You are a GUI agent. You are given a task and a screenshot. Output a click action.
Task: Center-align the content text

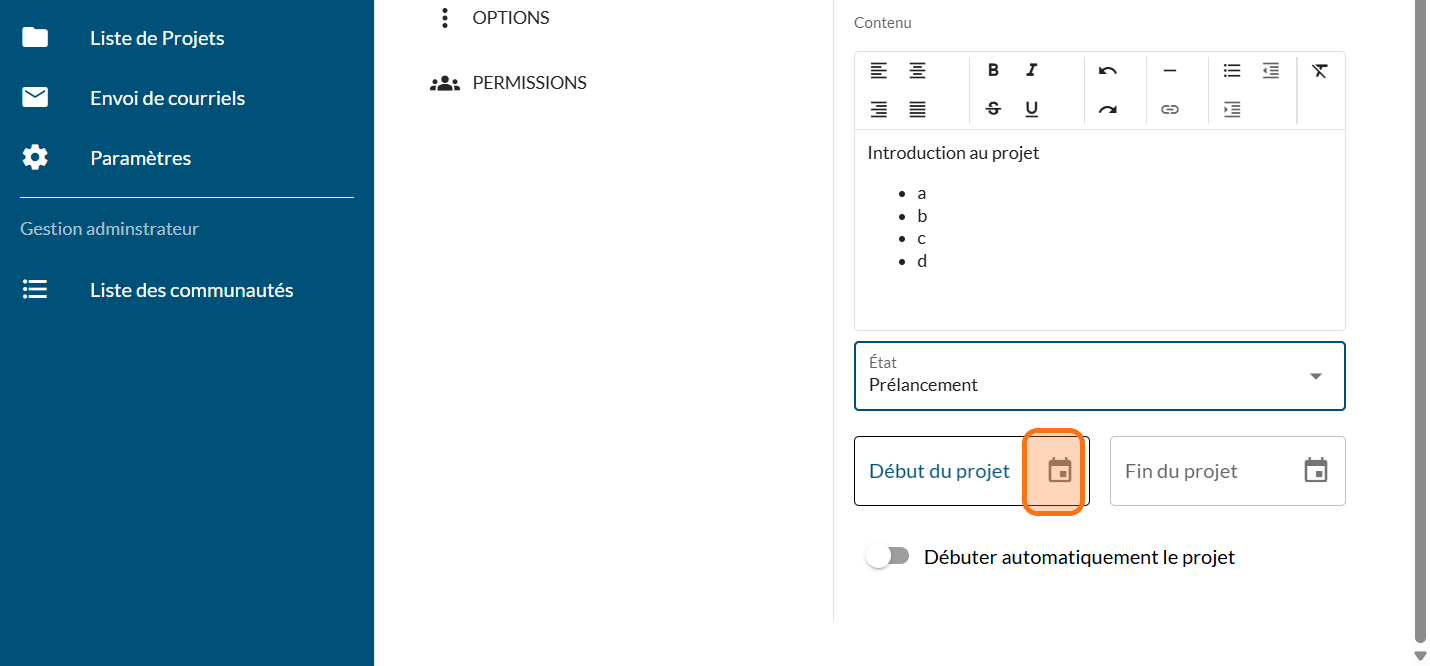tap(917, 70)
